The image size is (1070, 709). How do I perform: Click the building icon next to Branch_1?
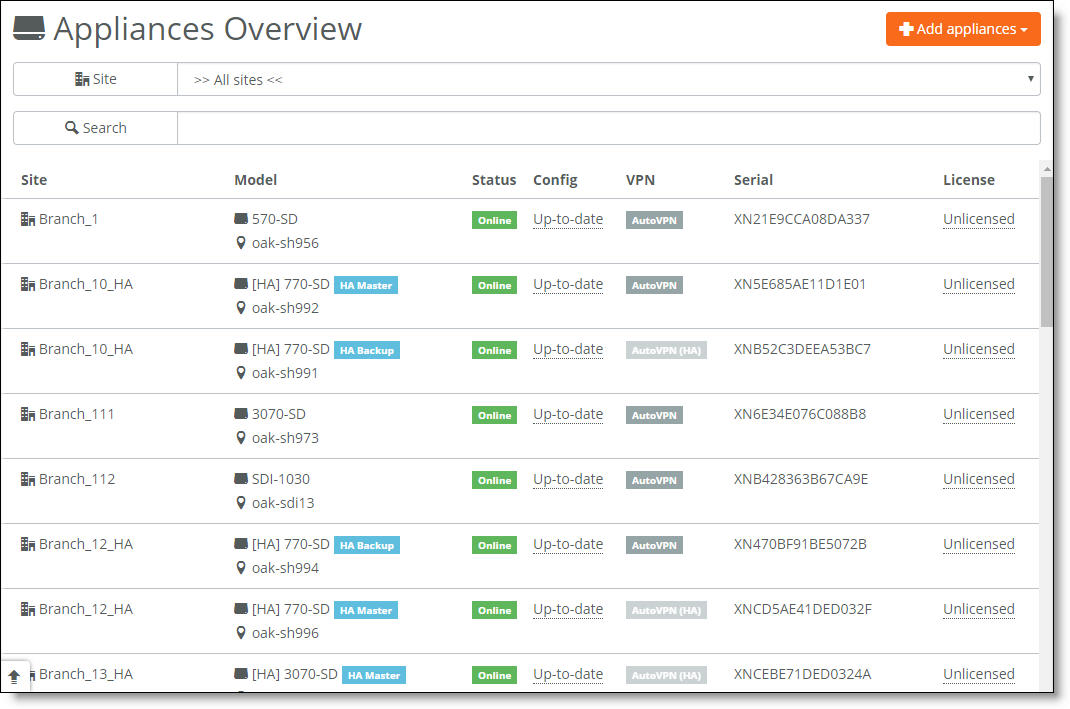[28, 219]
